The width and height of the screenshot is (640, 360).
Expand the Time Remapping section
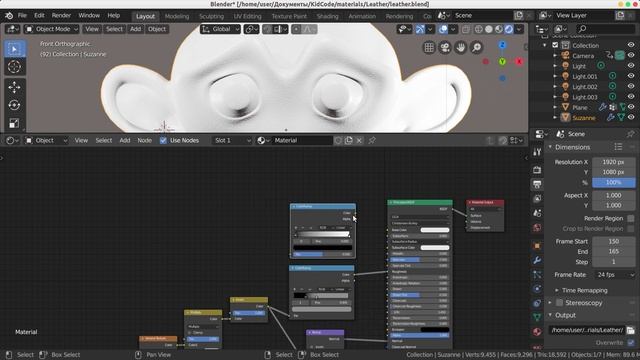coord(557,290)
